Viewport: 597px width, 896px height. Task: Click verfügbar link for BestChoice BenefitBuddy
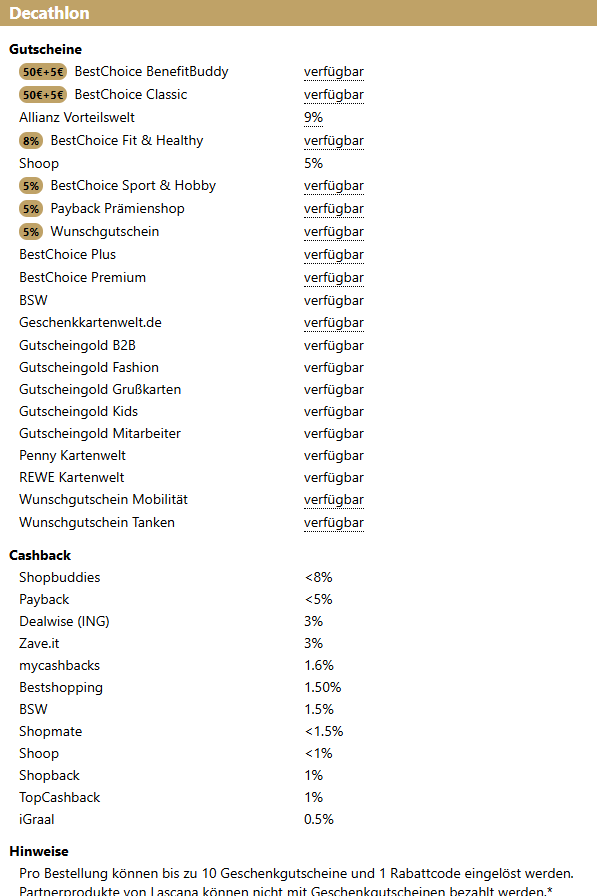334,72
